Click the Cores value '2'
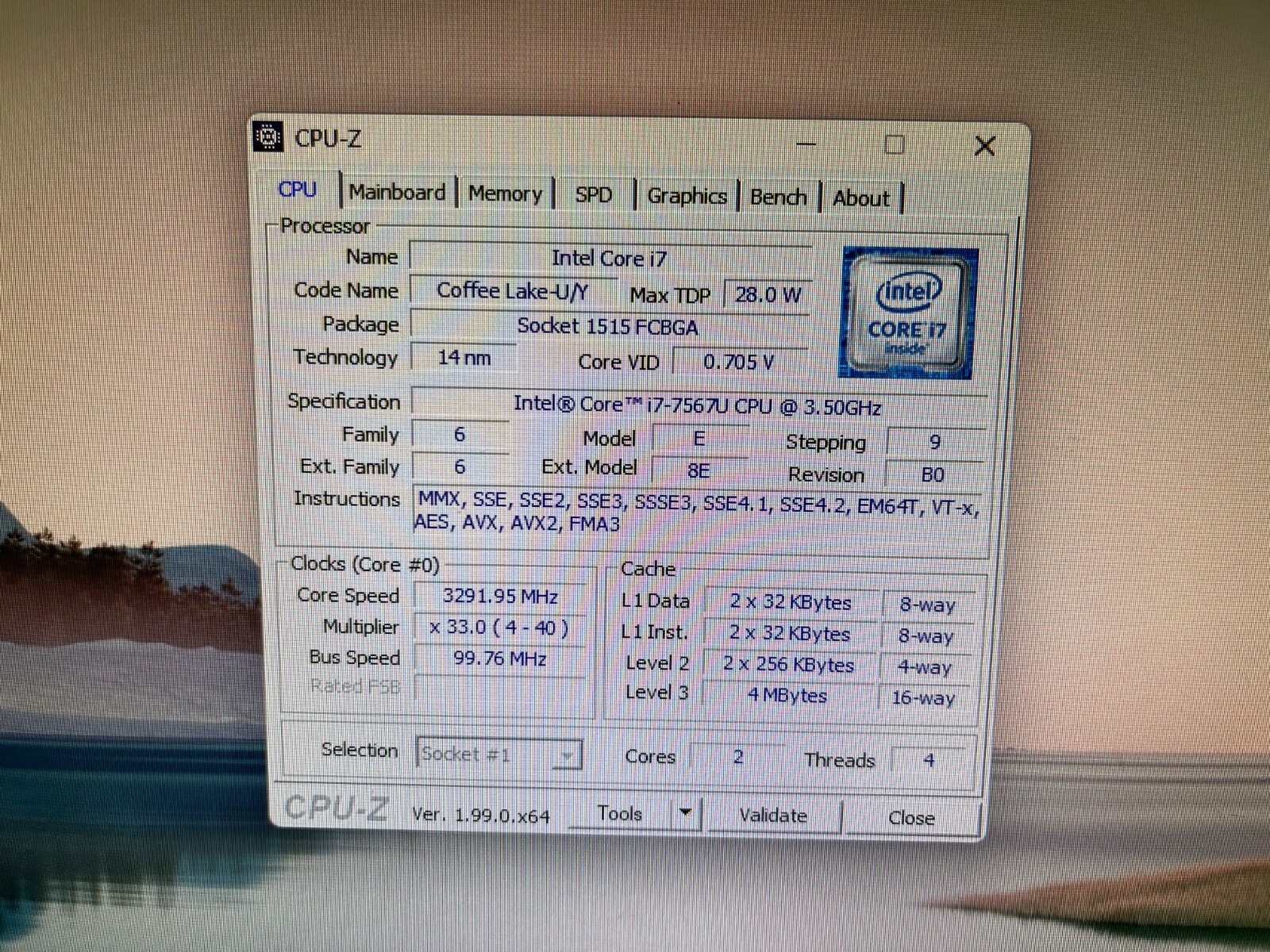 click(x=738, y=757)
